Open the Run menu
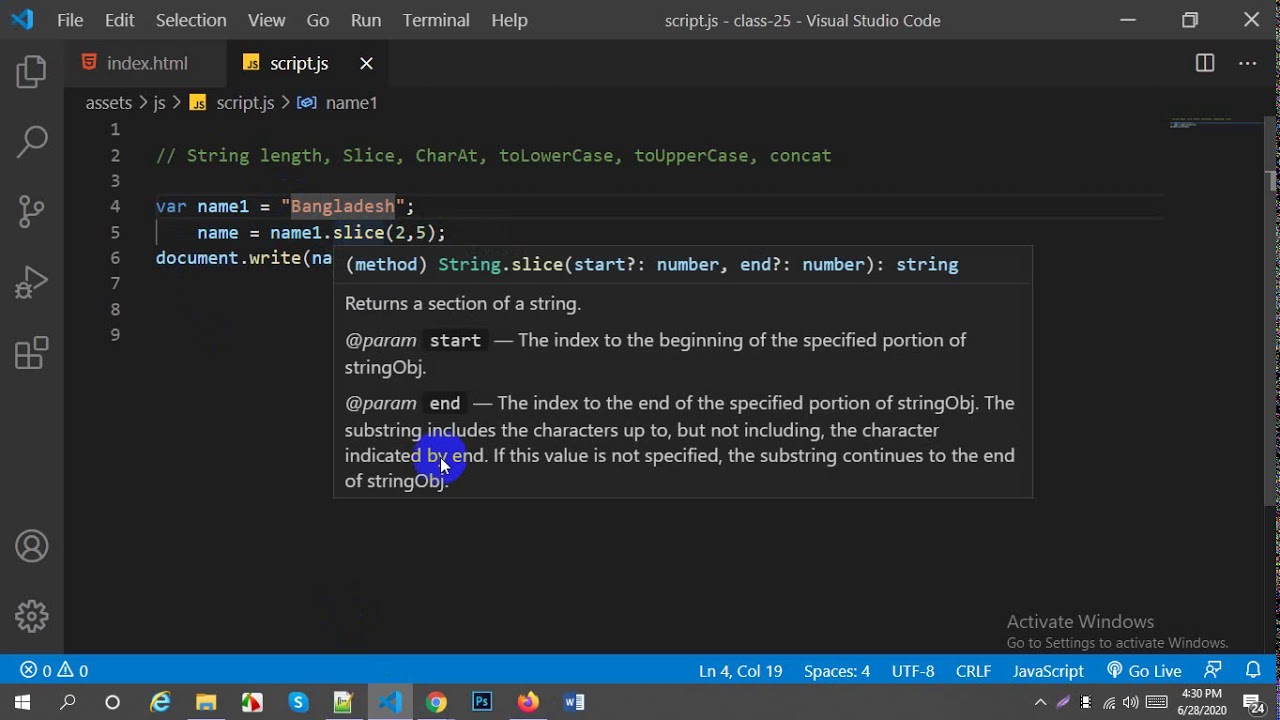 coord(366,20)
